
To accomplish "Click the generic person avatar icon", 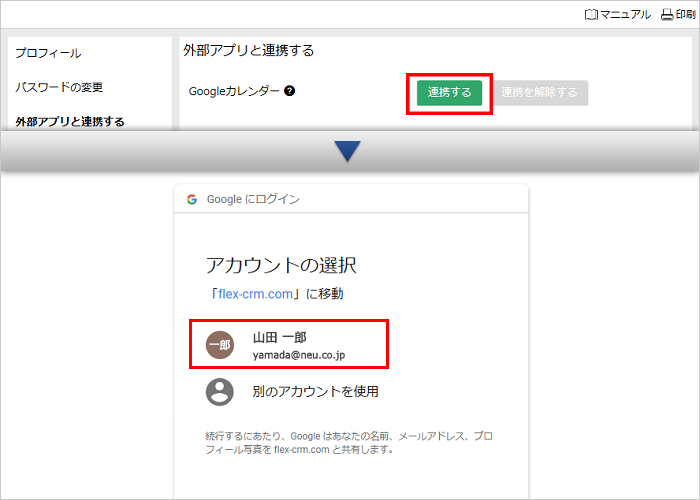I will (220, 392).
